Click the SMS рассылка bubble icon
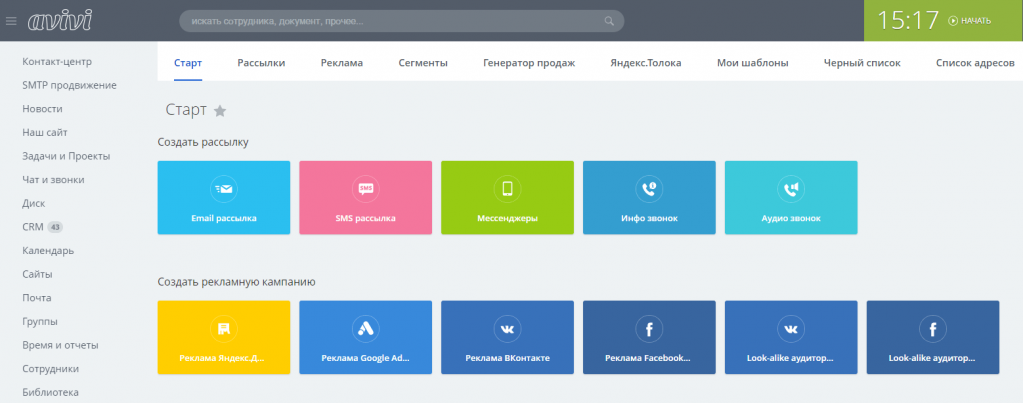 [x=365, y=189]
